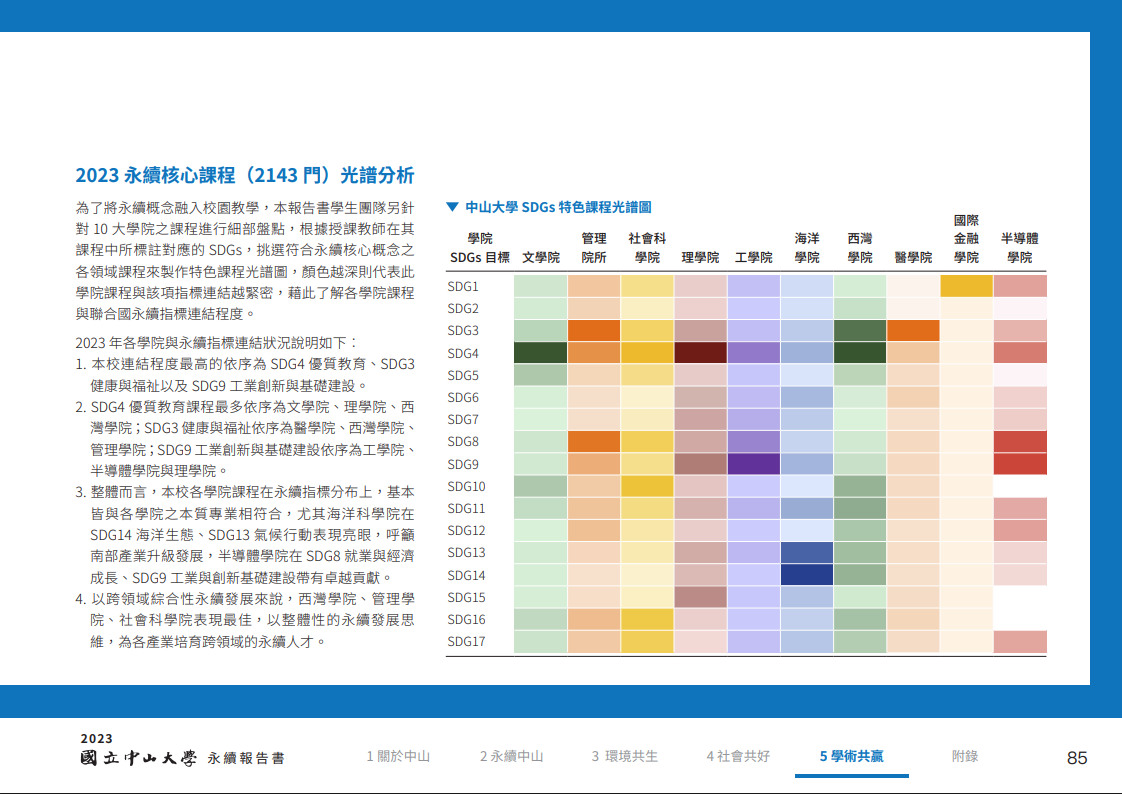Pick the yellow SDG1 國際金融學院 cell
The image size is (1122, 794).
click(x=966, y=286)
